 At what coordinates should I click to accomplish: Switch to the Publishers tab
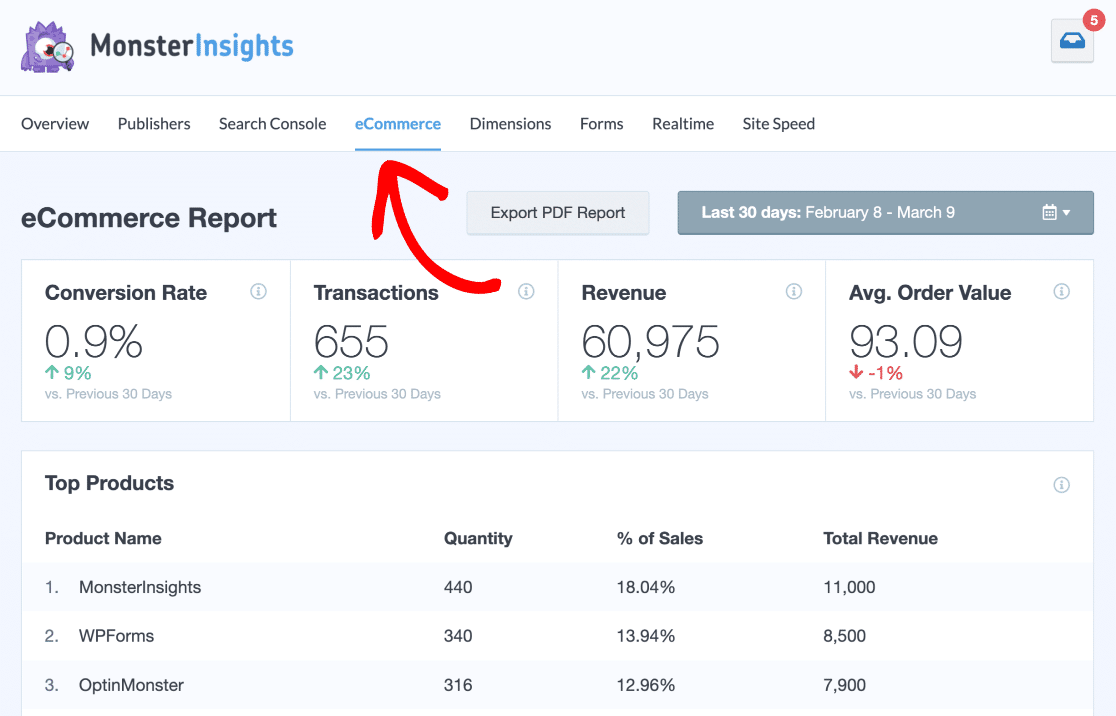[x=154, y=124]
